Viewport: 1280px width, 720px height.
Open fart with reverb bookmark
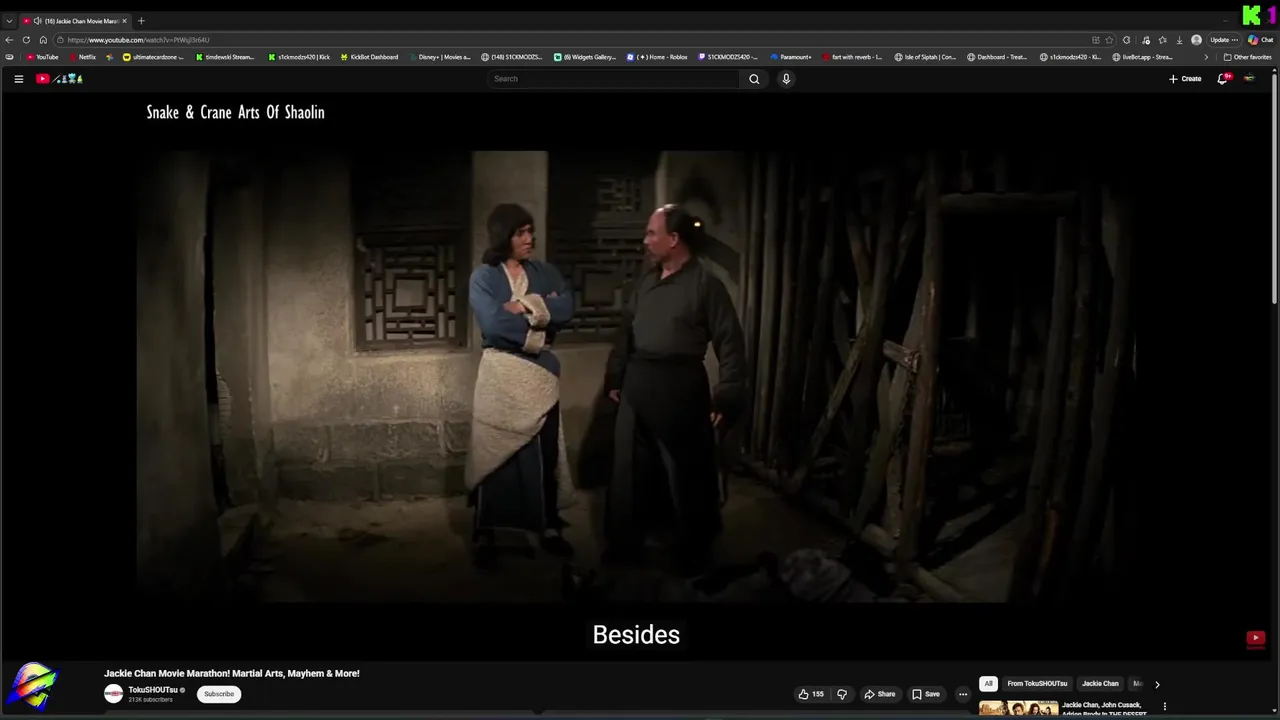[x=852, y=57]
